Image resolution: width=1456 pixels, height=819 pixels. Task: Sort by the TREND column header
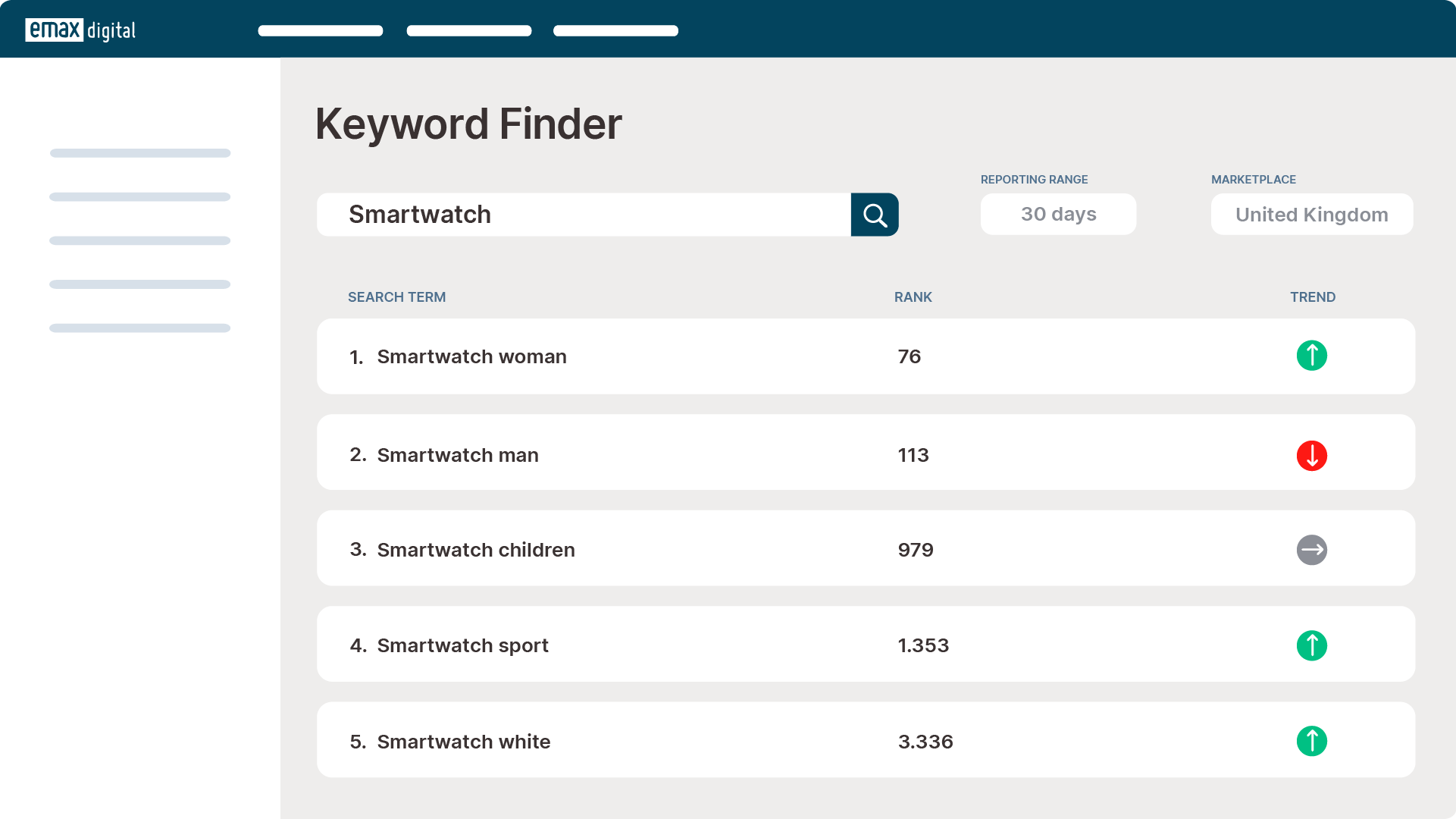pyautogui.click(x=1312, y=297)
